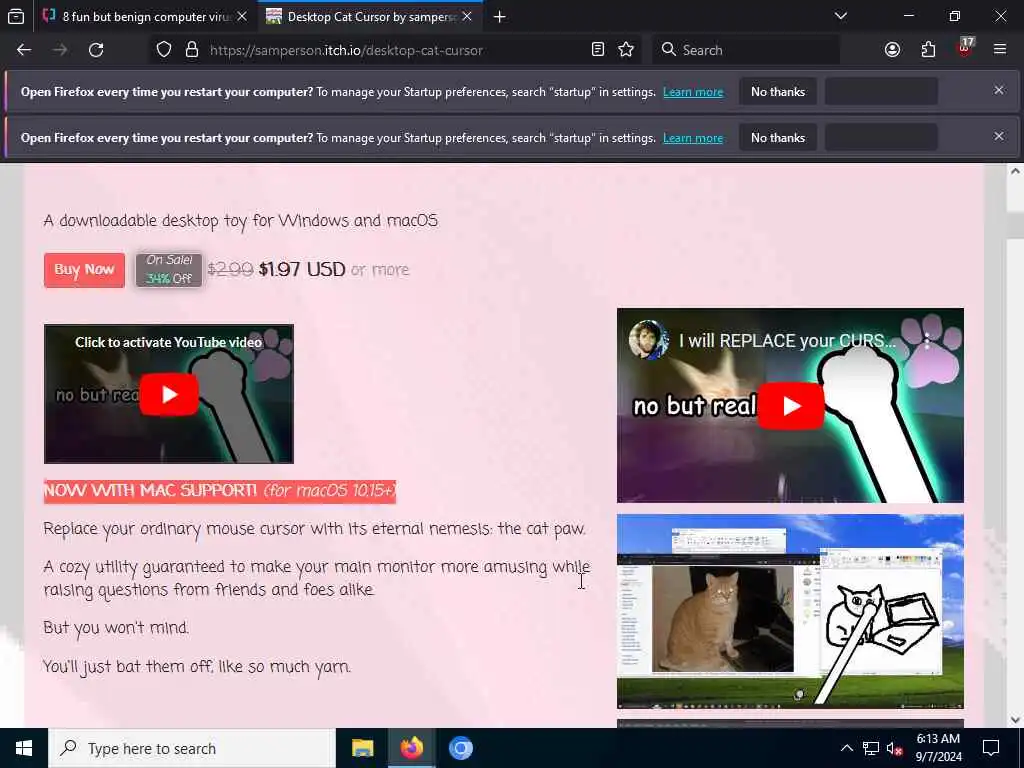Reload the current page
This screenshot has width=1024, height=768.
(96, 50)
